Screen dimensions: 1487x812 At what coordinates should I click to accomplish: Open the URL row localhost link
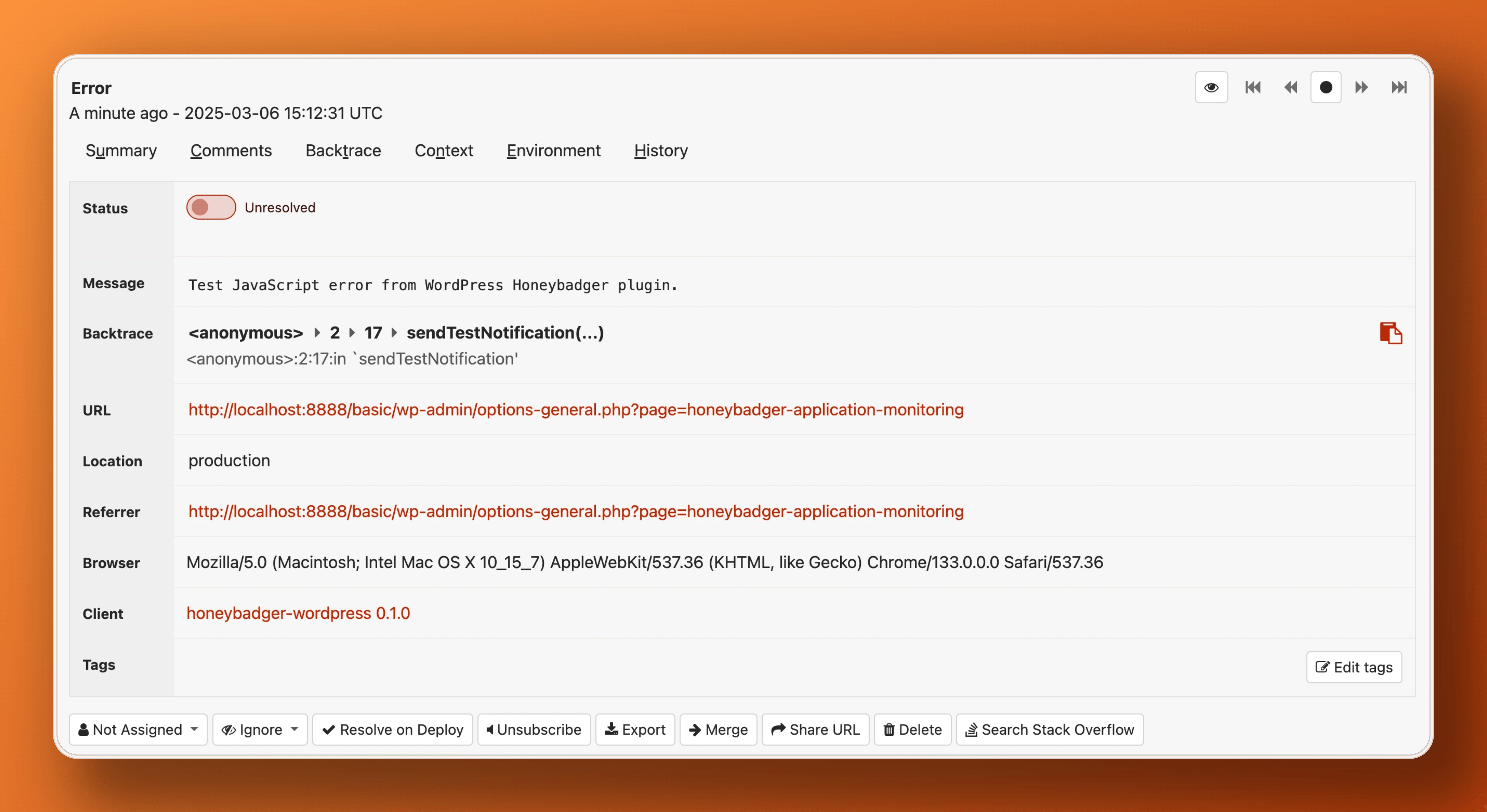[x=576, y=410]
